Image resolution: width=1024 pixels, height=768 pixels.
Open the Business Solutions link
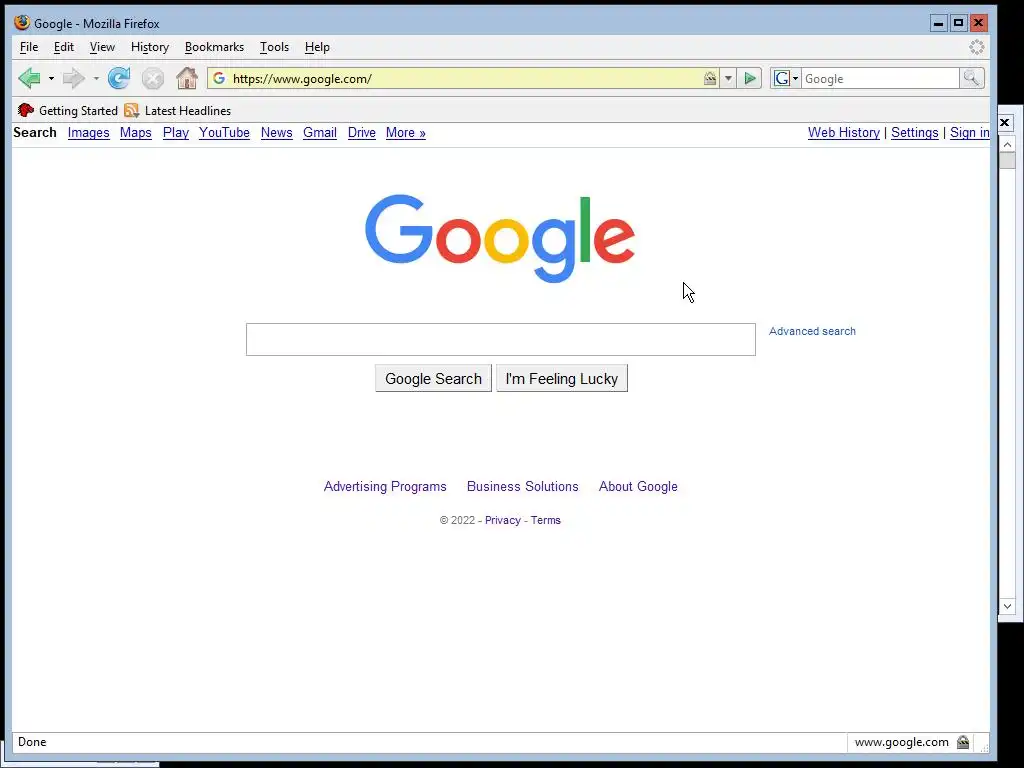pyautogui.click(x=522, y=487)
